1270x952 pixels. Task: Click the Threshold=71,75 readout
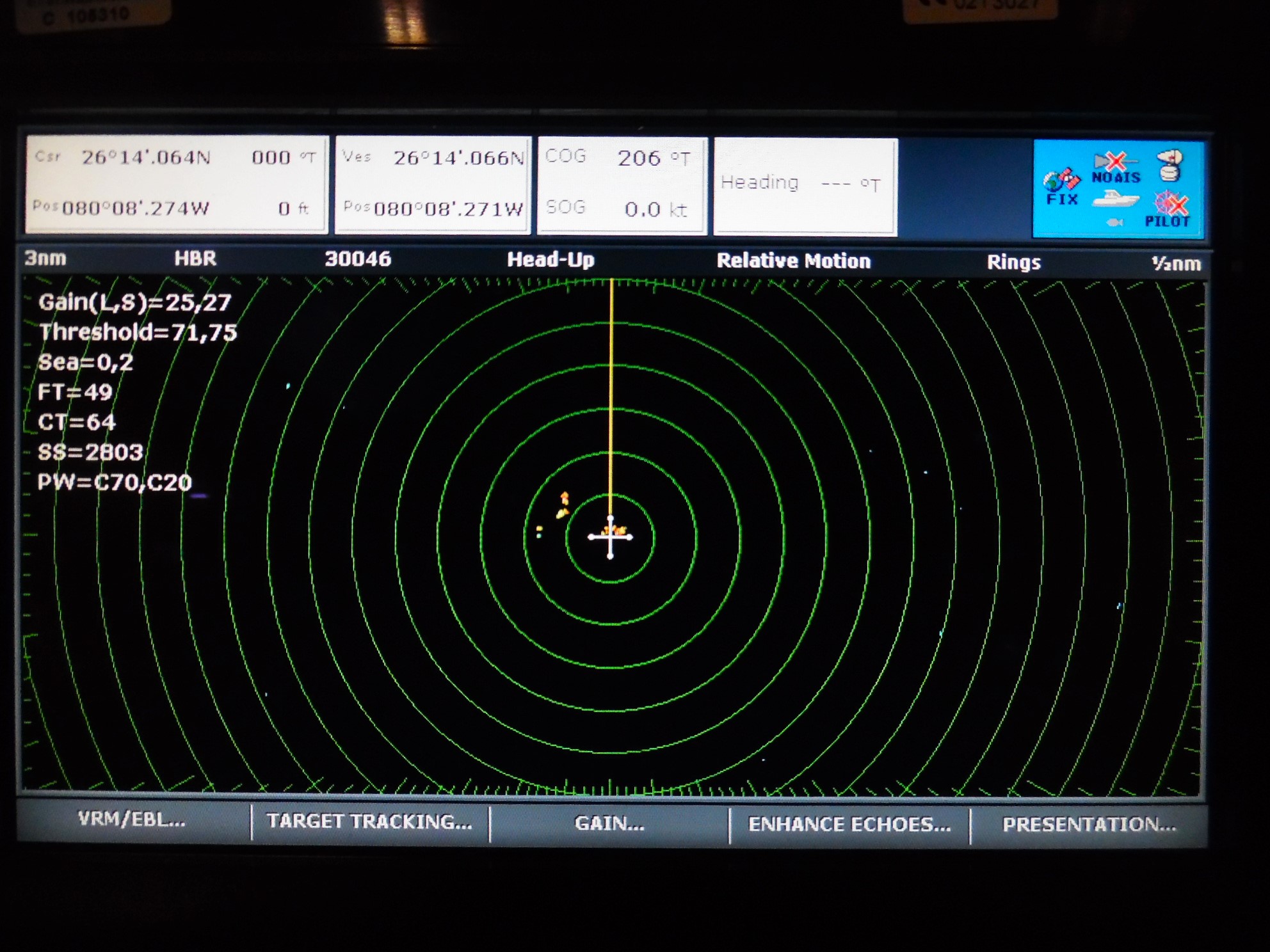coord(138,332)
